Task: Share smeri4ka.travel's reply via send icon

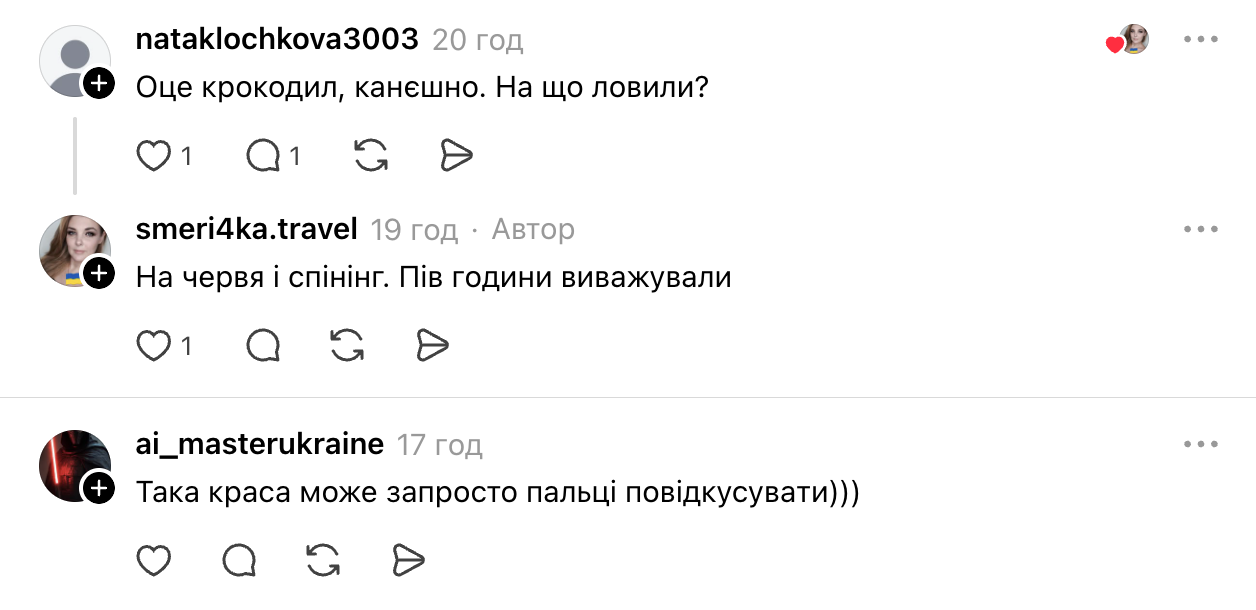Action: click(432, 346)
